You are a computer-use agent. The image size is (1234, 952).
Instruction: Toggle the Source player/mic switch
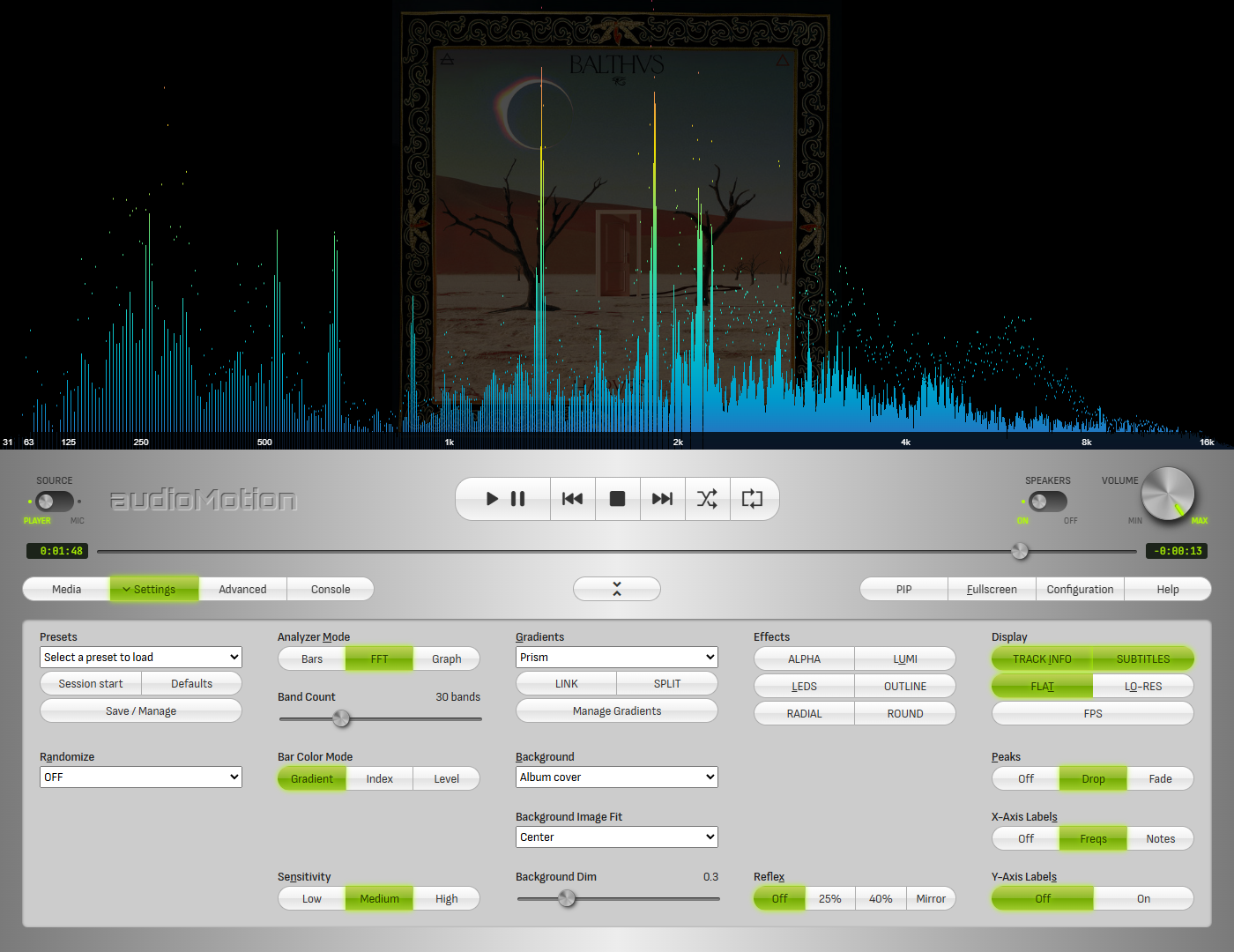[x=55, y=502]
